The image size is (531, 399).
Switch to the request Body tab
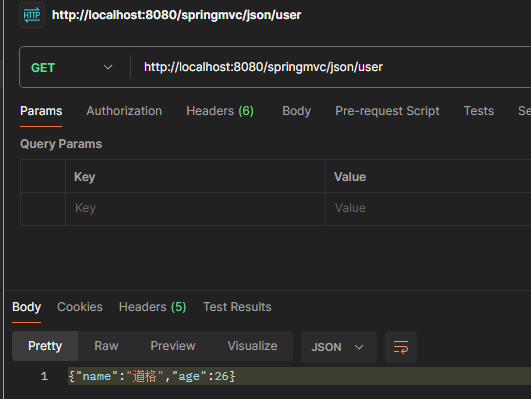296,111
